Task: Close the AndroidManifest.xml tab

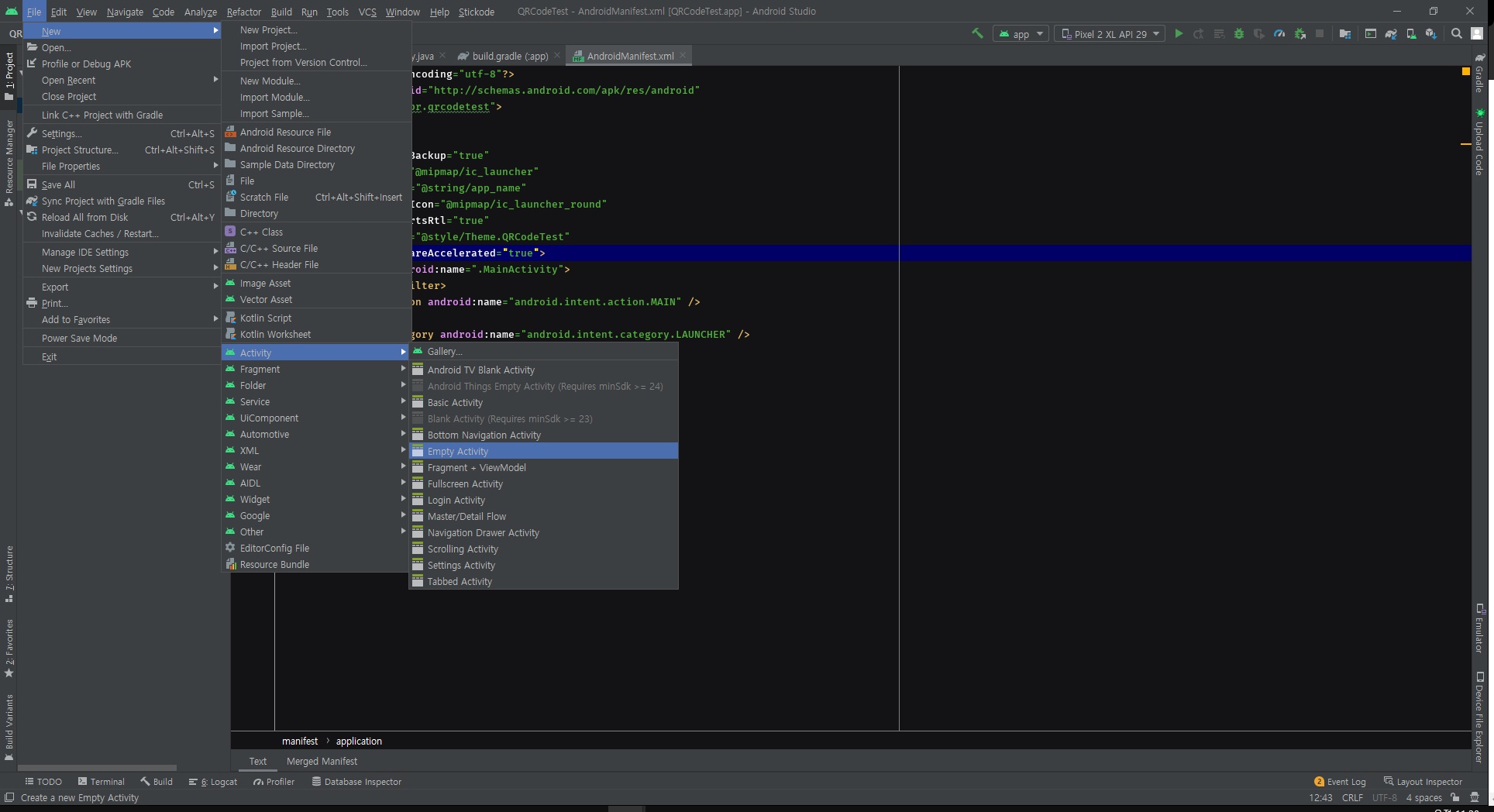Action: point(683,56)
